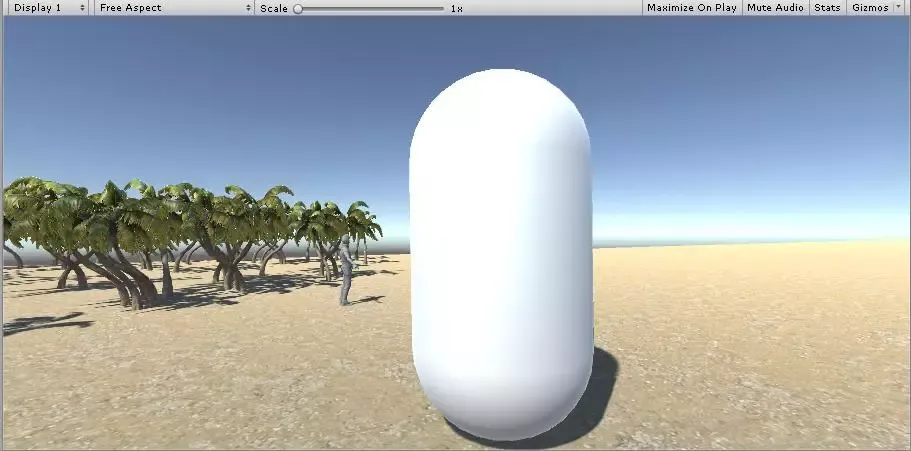Show the Stats overlay
Screen dimensions: 911x451
point(827,8)
